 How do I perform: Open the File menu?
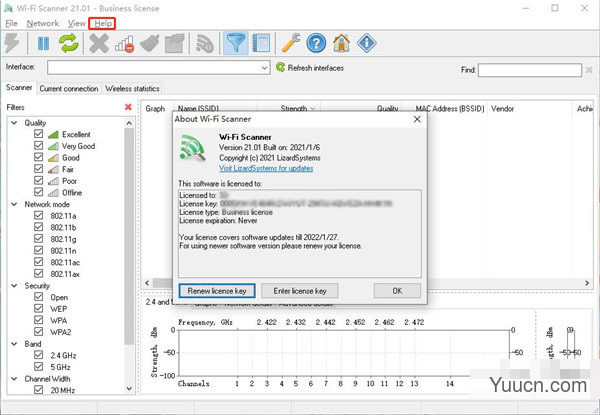(11, 24)
